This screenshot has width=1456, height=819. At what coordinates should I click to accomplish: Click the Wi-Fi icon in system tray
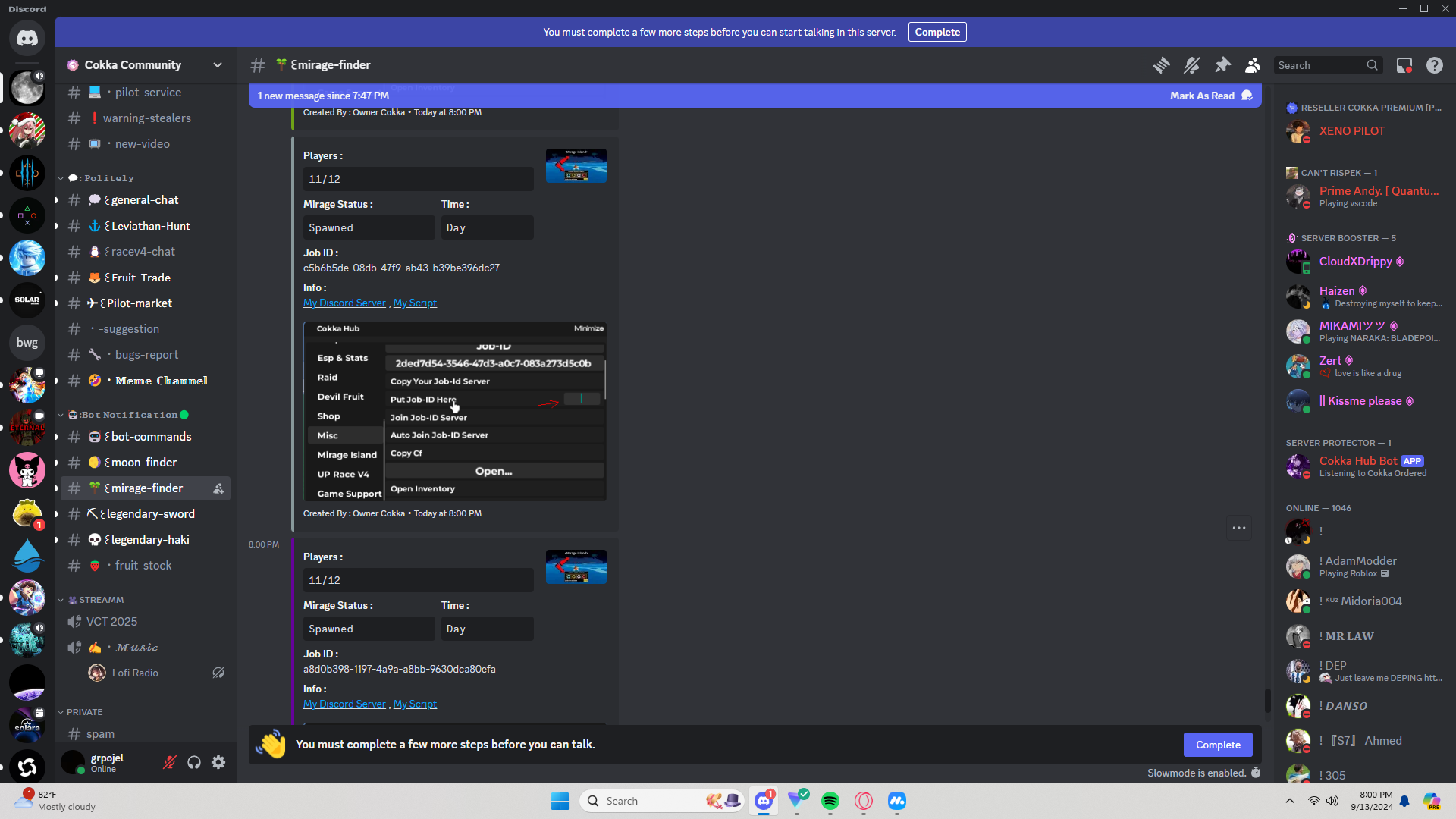click(x=1313, y=801)
